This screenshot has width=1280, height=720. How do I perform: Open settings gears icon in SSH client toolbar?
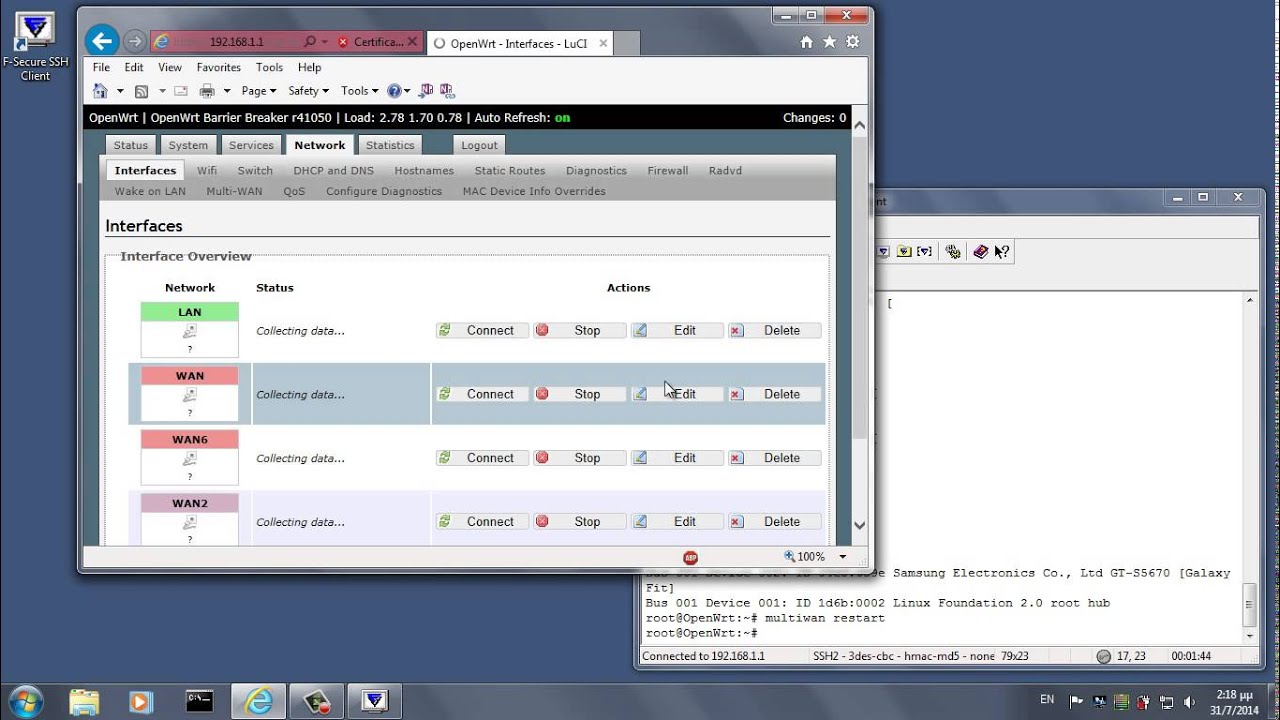coord(953,252)
